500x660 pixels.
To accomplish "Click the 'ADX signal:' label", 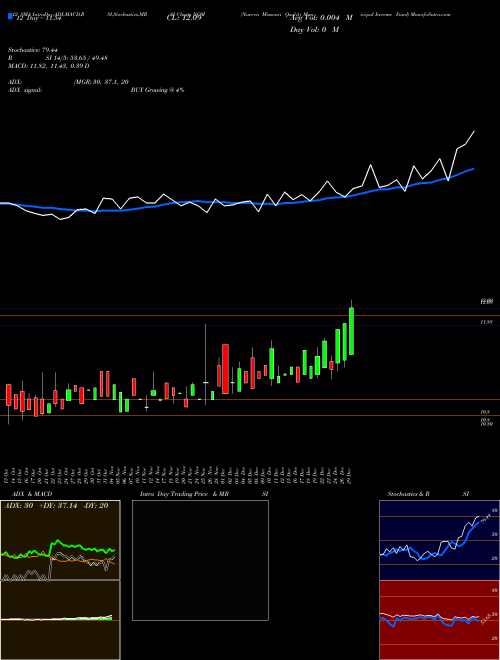I will (x=24, y=90).
